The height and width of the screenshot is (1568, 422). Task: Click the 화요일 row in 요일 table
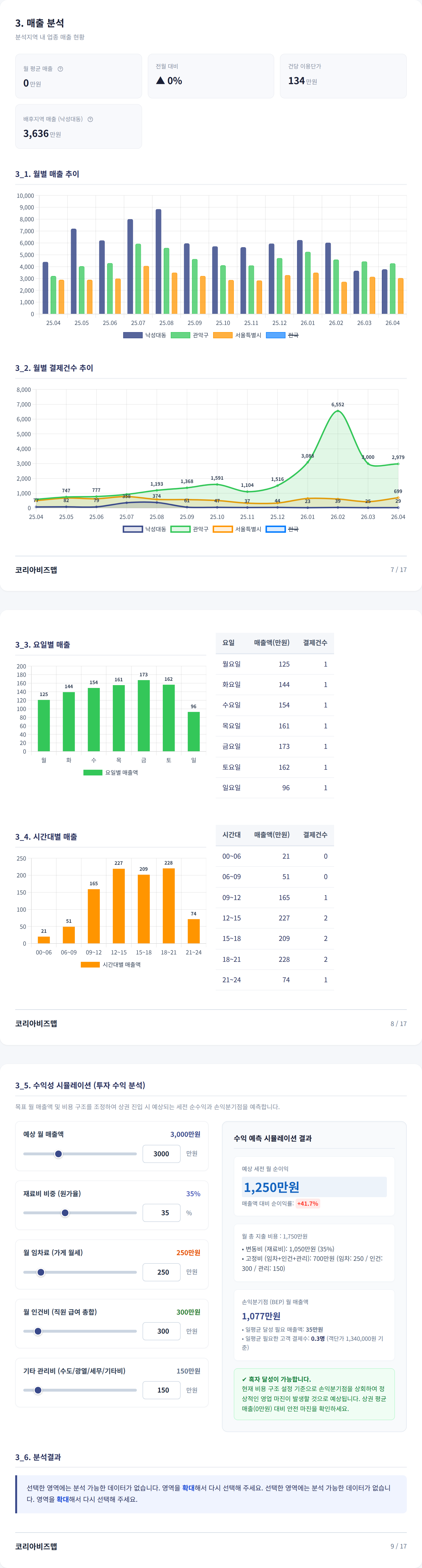coord(275,685)
